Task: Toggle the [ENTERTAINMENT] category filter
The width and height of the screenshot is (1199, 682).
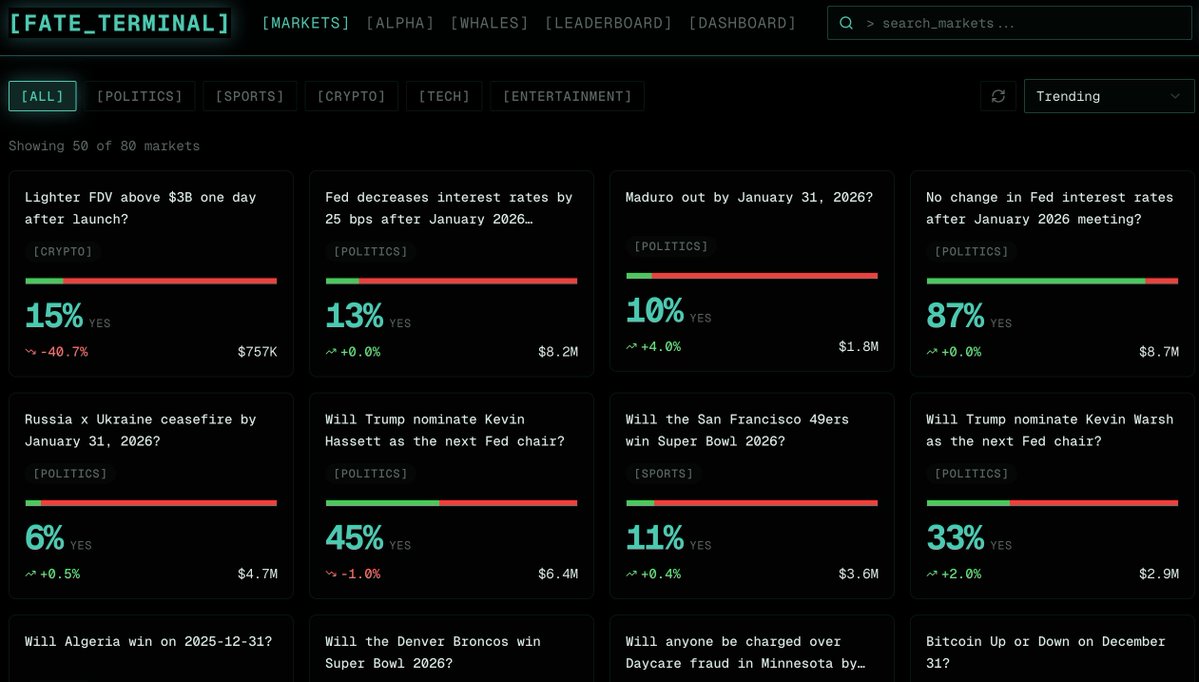Action: (567, 96)
